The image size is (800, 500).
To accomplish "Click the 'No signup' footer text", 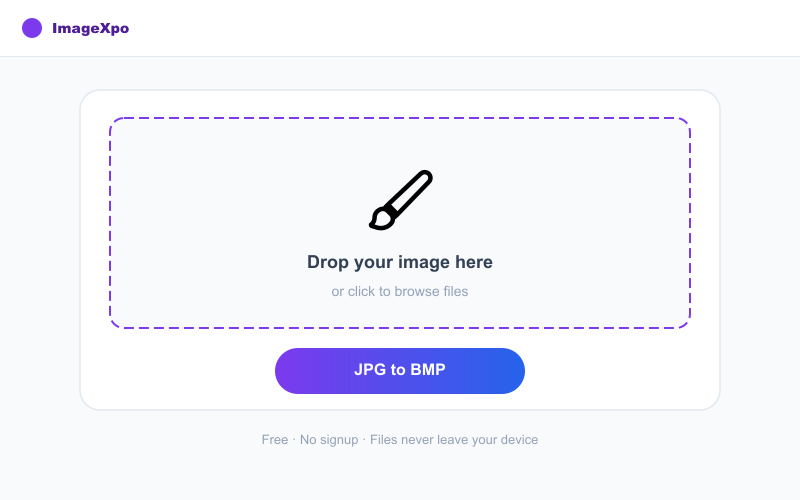I will point(329,440).
